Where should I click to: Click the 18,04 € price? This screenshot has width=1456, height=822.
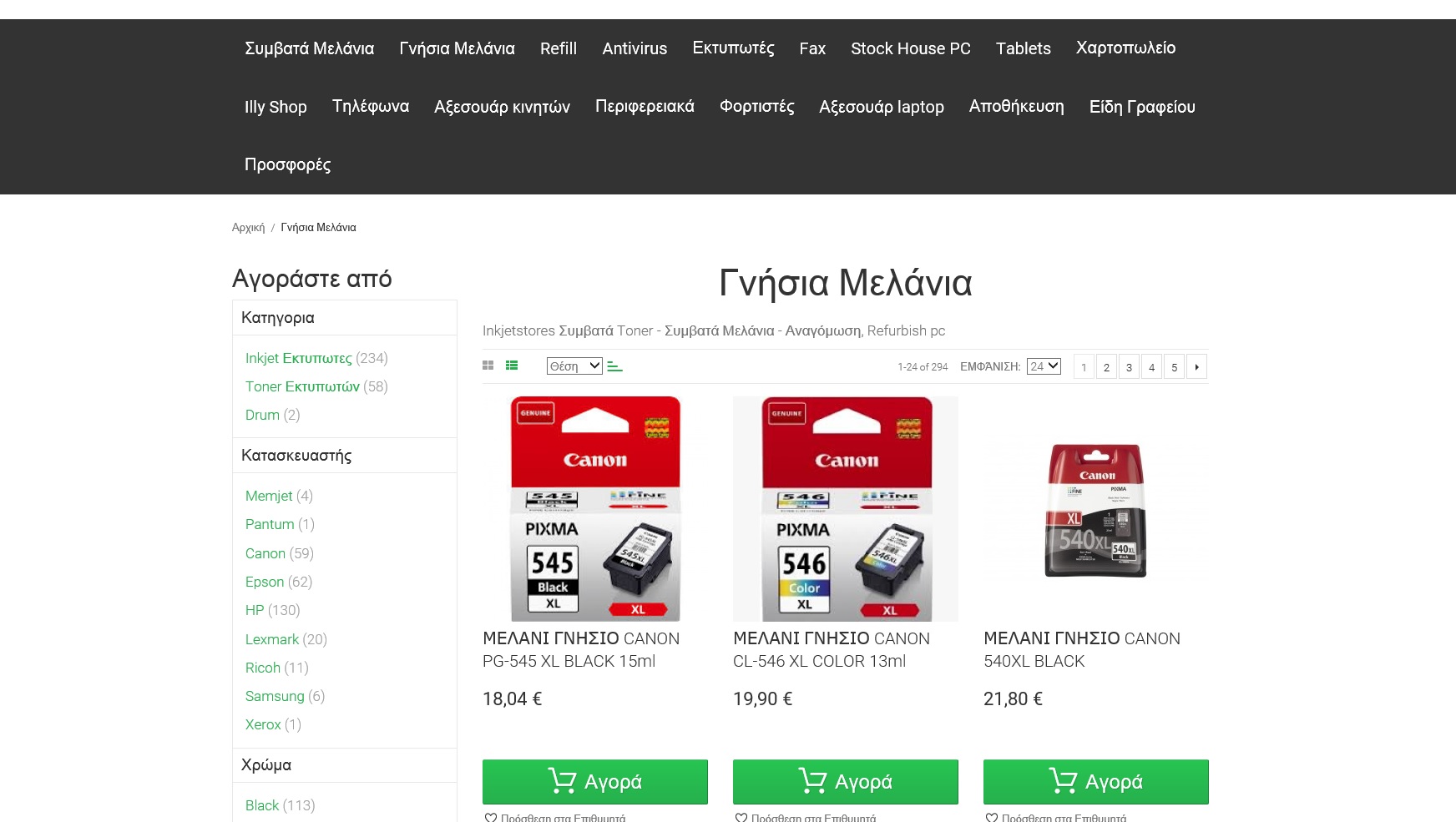(x=513, y=698)
